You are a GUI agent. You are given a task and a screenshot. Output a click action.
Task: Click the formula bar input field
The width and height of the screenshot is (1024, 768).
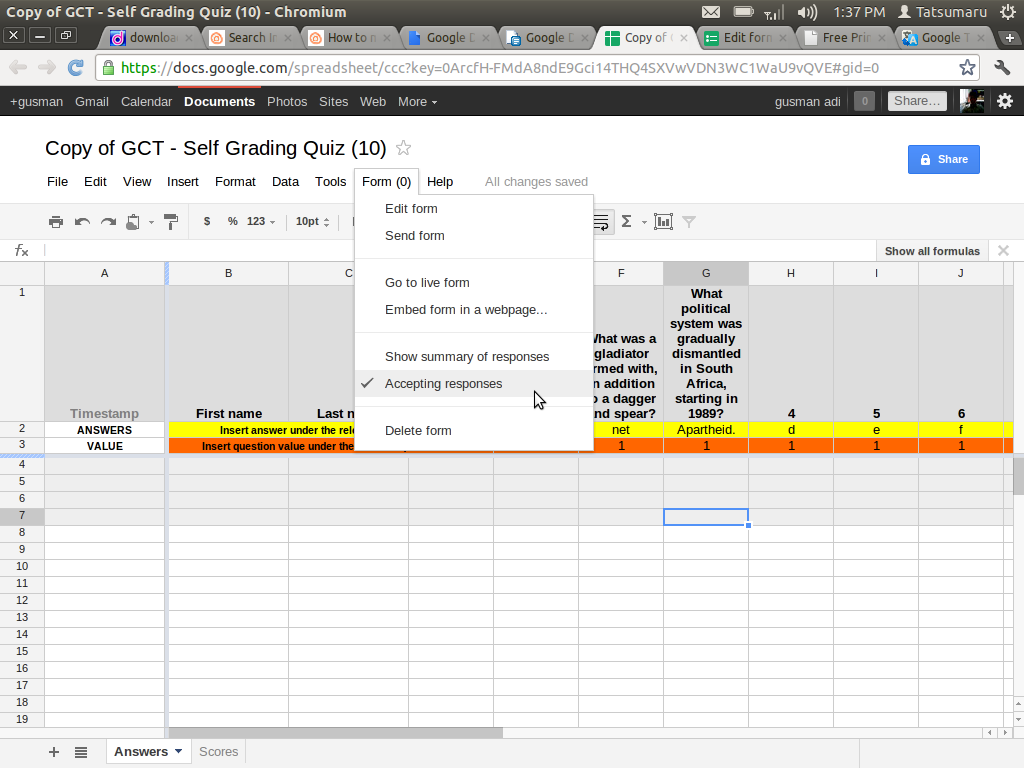point(450,251)
